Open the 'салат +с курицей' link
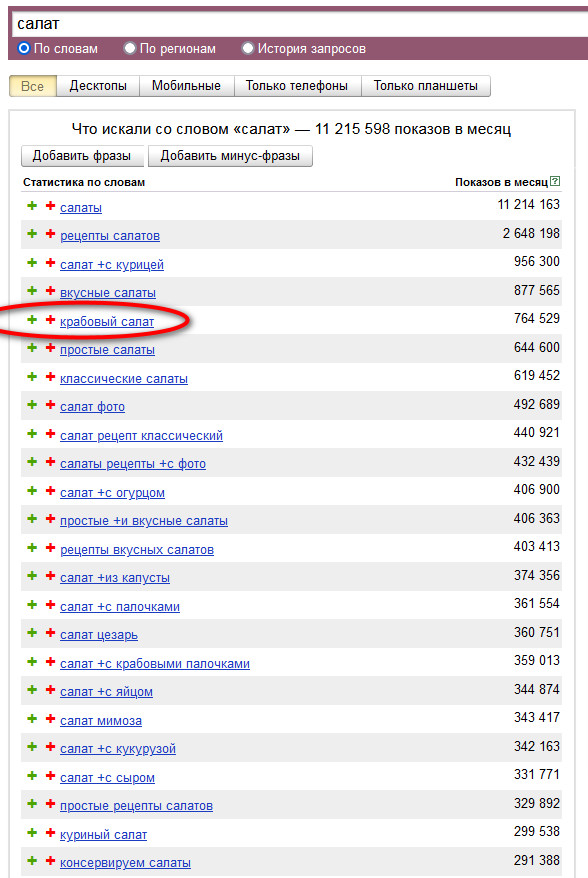The height and width of the screenshot is (878, 588). 112,265
